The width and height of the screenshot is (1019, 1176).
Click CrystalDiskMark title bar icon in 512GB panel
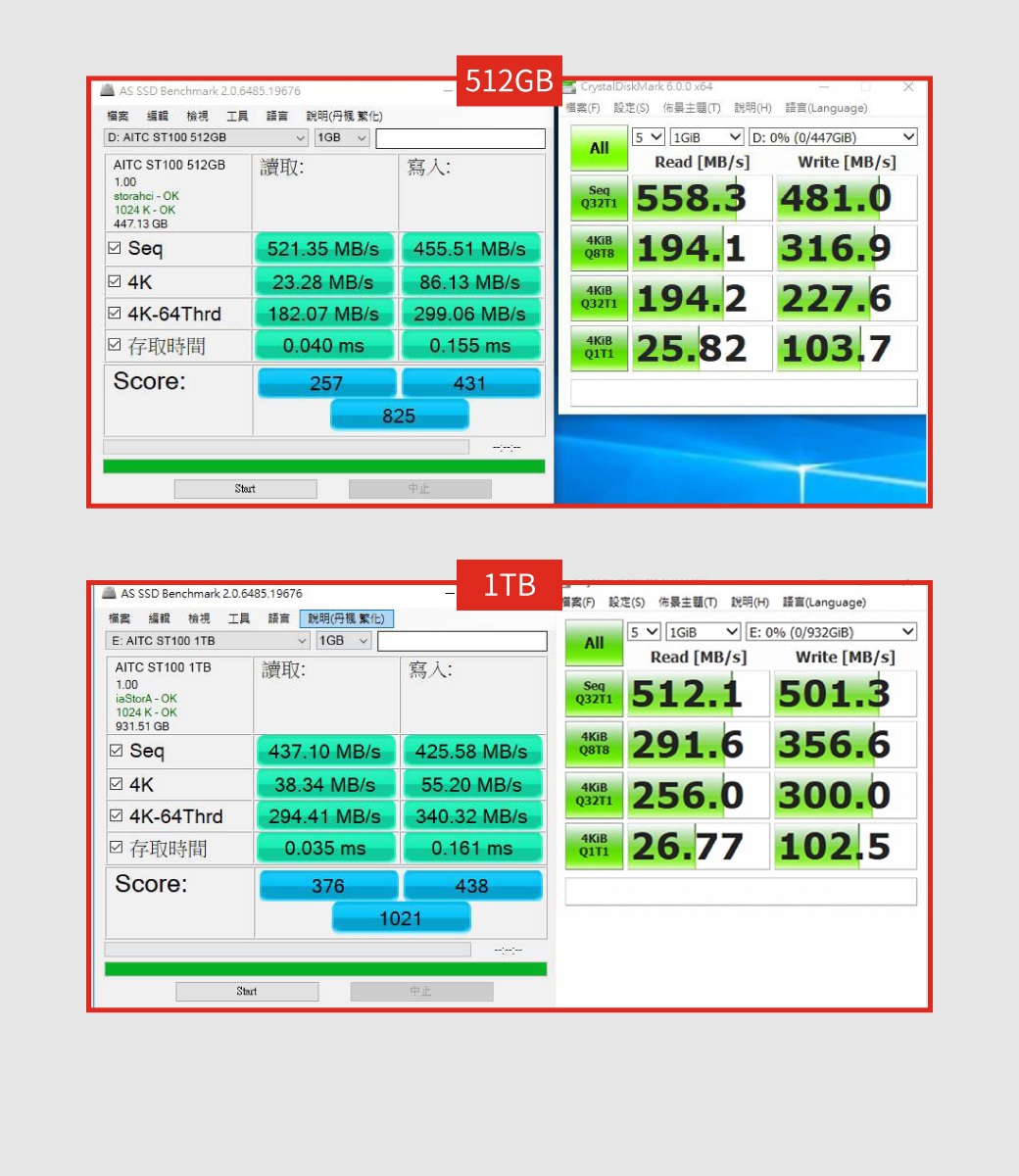pos(569,87)
